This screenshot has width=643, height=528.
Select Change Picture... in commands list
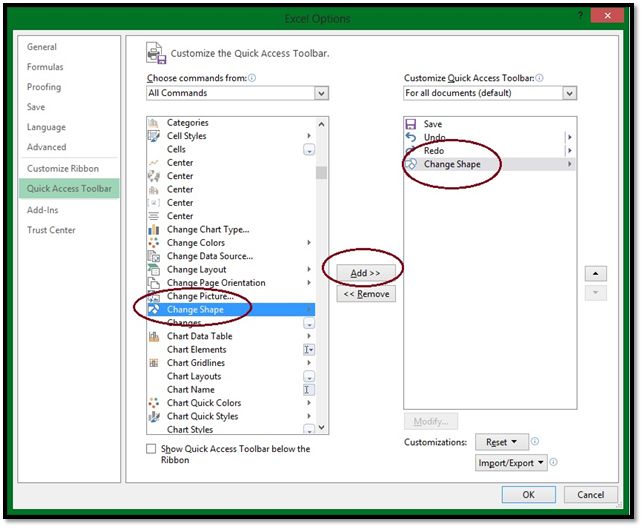click(x=231, y=296)
